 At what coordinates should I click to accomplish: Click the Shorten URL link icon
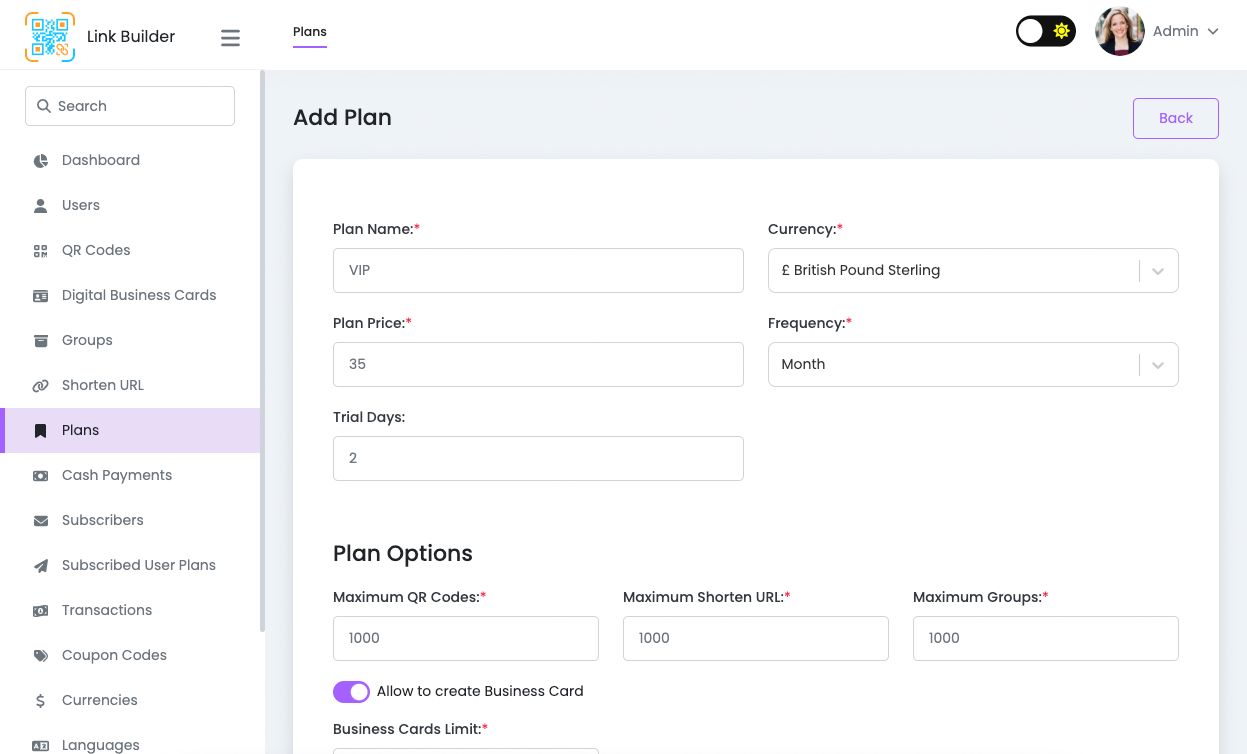(41, 386)
